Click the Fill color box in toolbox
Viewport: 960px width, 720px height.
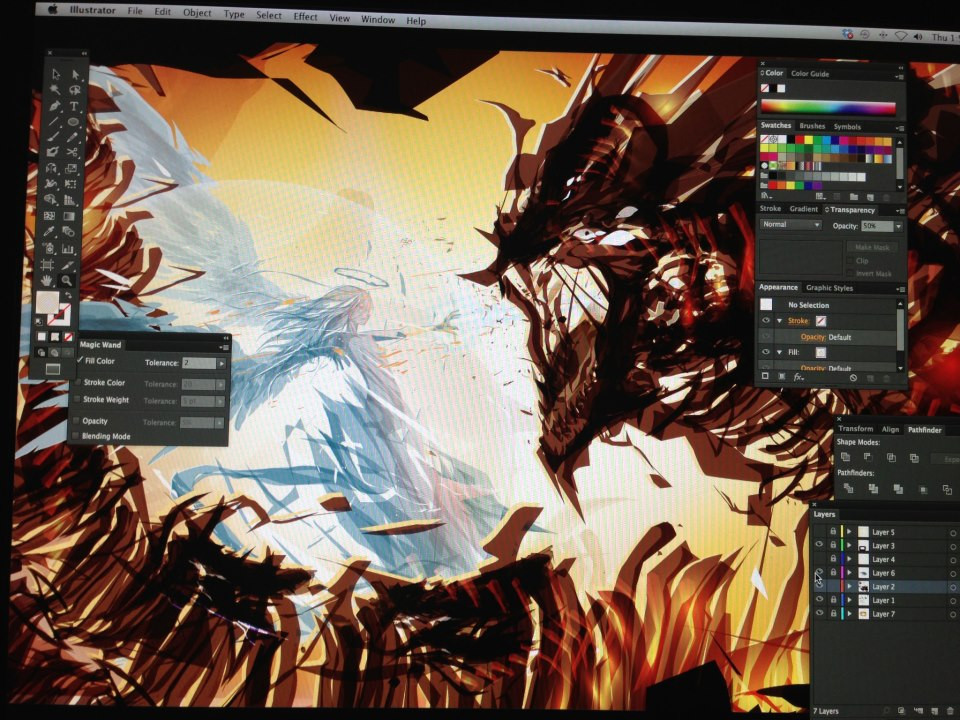click(x=47, y=301)
